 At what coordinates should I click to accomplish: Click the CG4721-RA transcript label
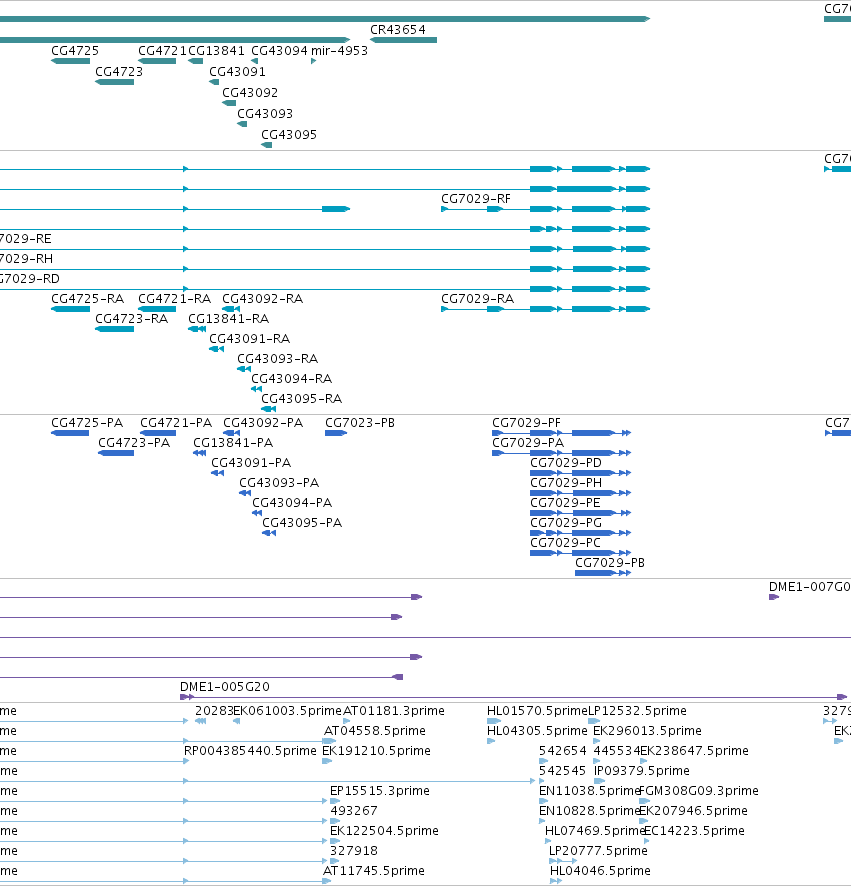[175, 299]
